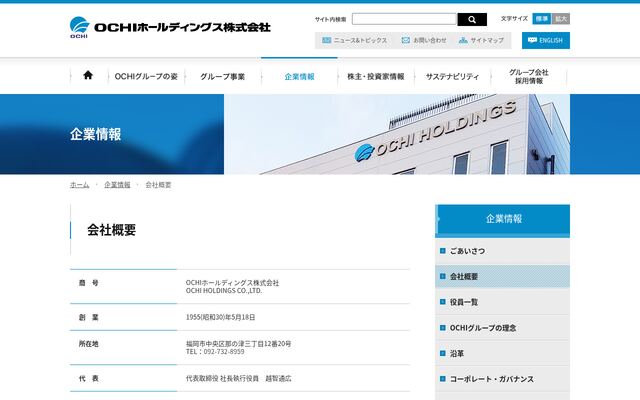Click the square bullet beside 沿革
Screen dimensions: 640x400
[x=442, y=353]
